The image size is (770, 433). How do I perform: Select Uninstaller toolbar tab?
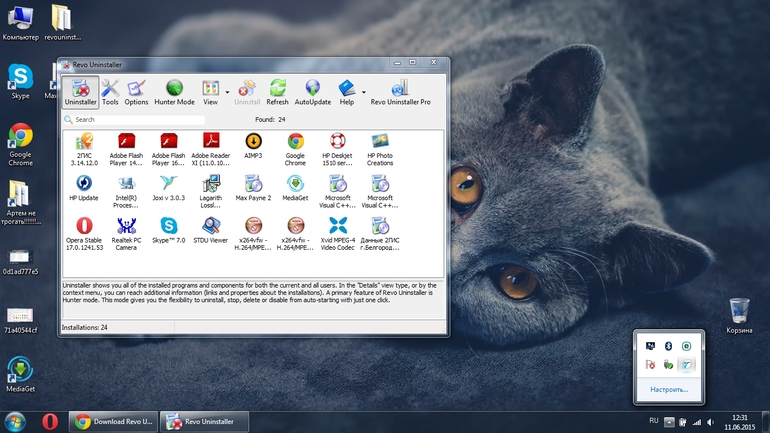click(81, 92)
